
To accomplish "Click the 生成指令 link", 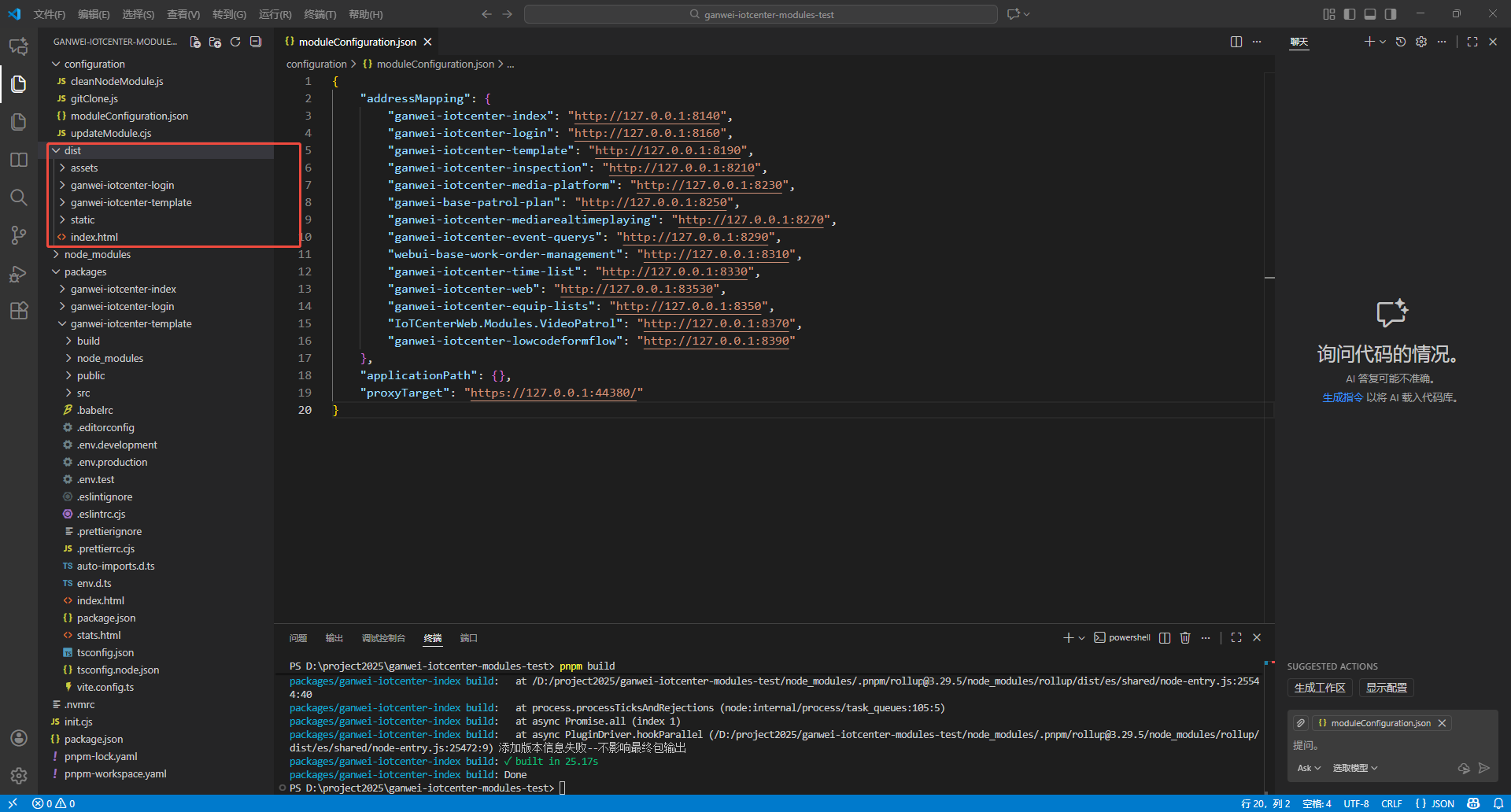I will coord(1342,397).
